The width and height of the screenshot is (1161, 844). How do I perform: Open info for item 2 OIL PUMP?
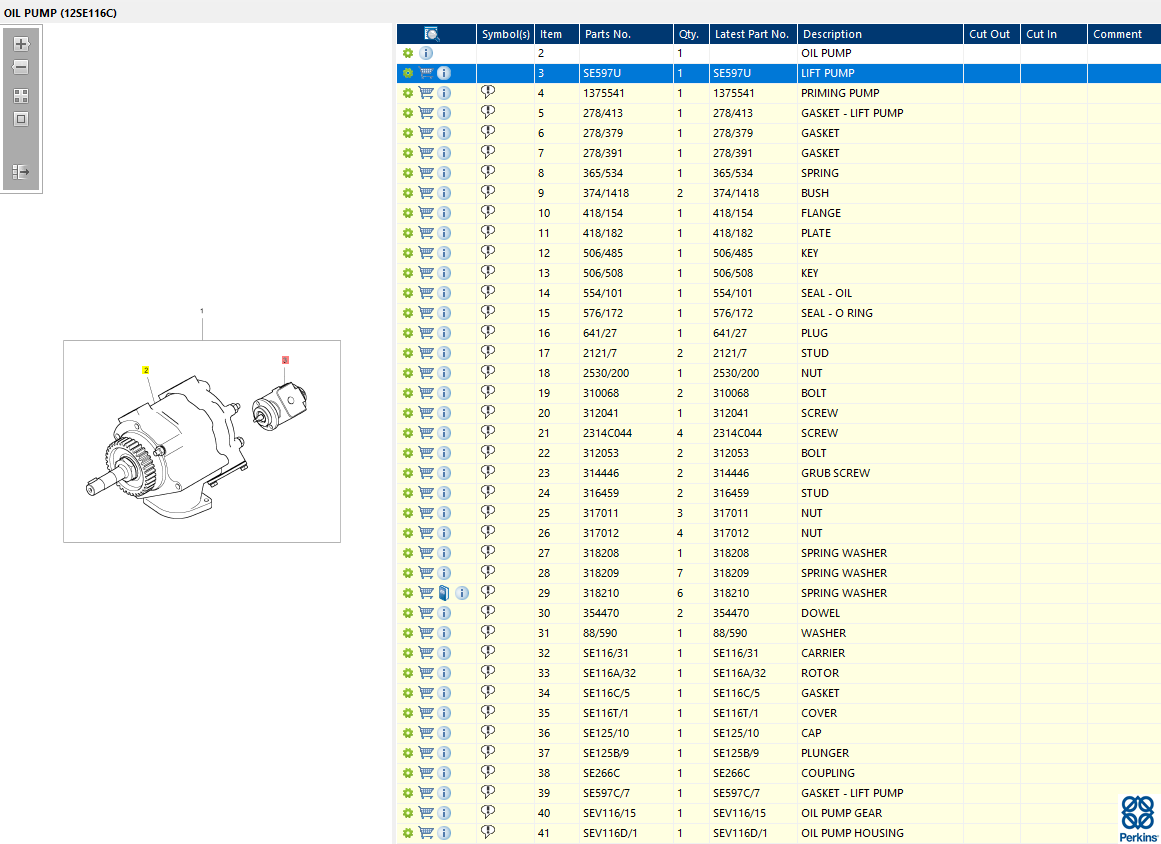click(x=426, y=53)
